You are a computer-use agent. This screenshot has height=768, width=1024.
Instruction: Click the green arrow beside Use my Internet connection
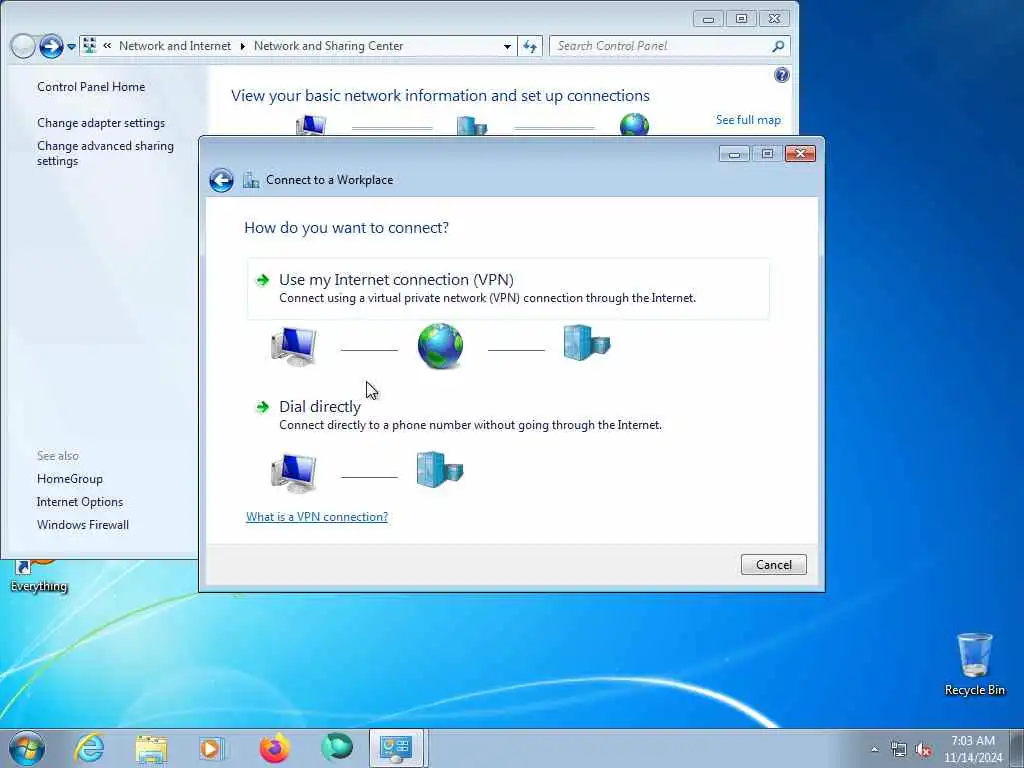point(263,280)
